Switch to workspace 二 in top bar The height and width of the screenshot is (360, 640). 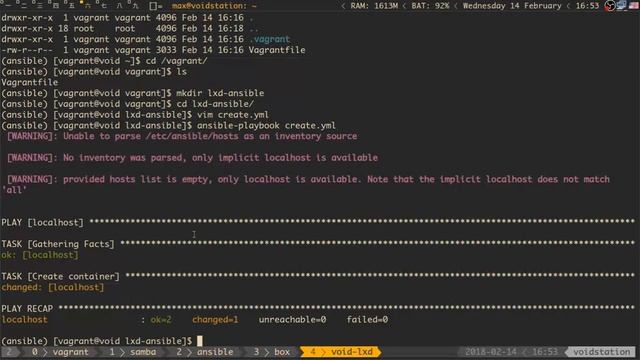(24, 6)
